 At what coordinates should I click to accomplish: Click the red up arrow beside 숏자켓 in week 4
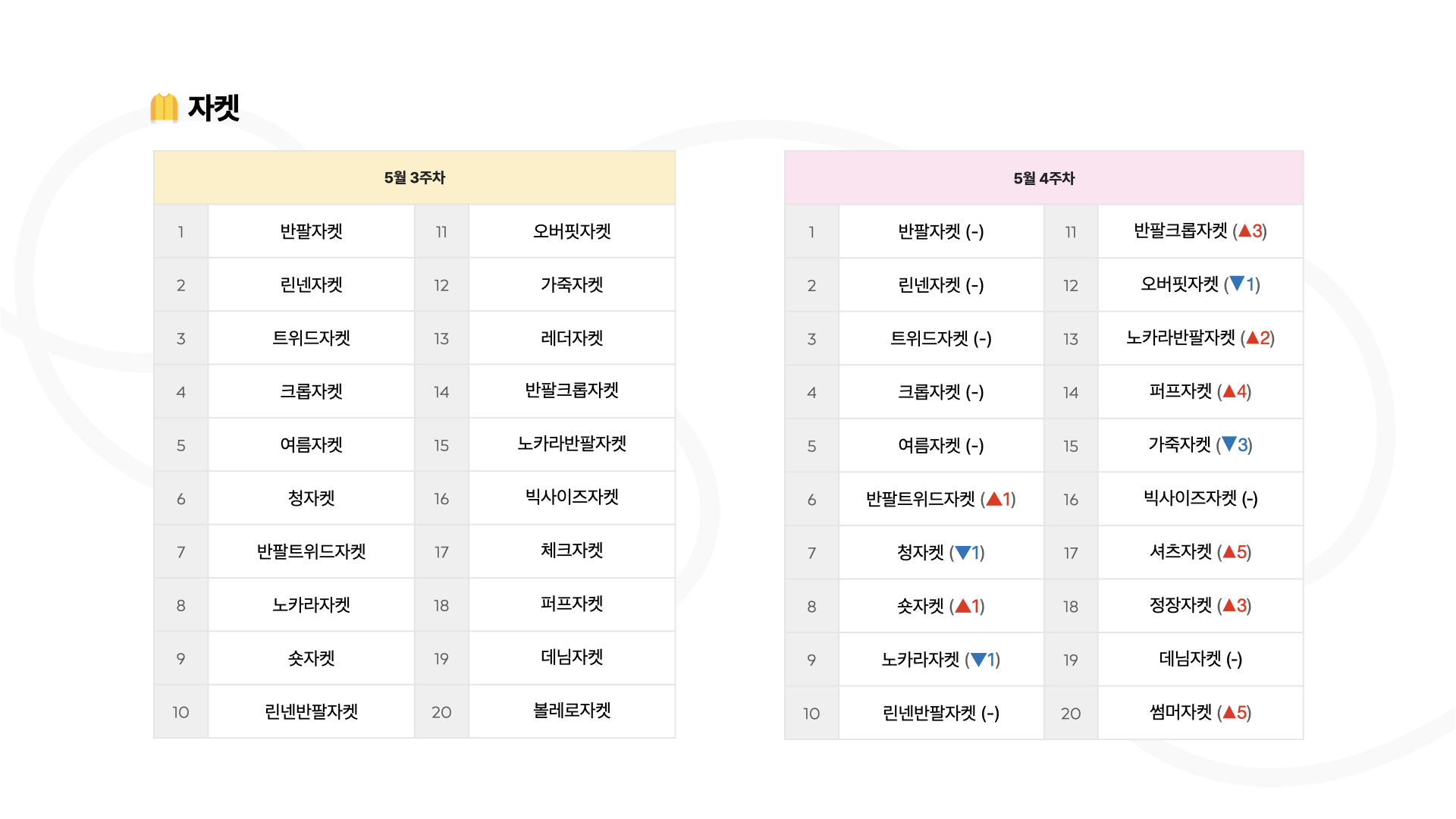tap(962, 606)
